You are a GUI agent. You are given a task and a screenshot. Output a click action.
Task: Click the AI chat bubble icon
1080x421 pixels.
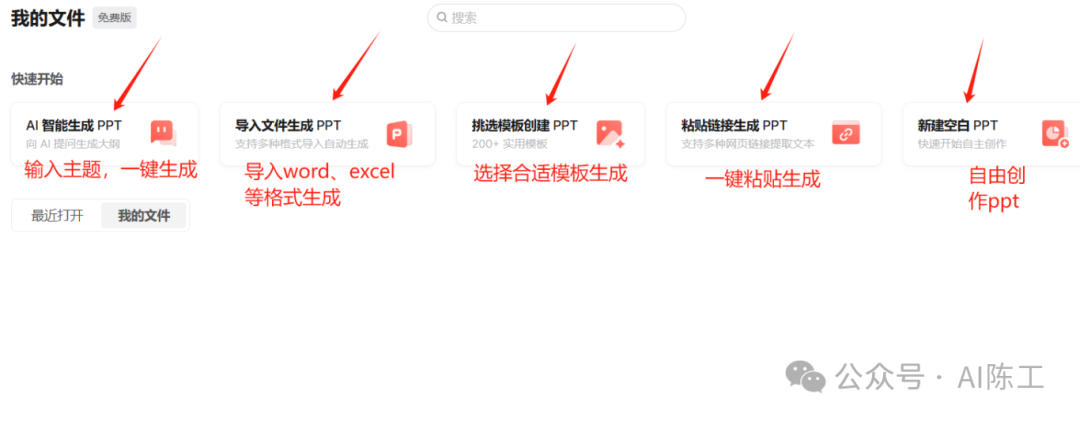(163, 133)
